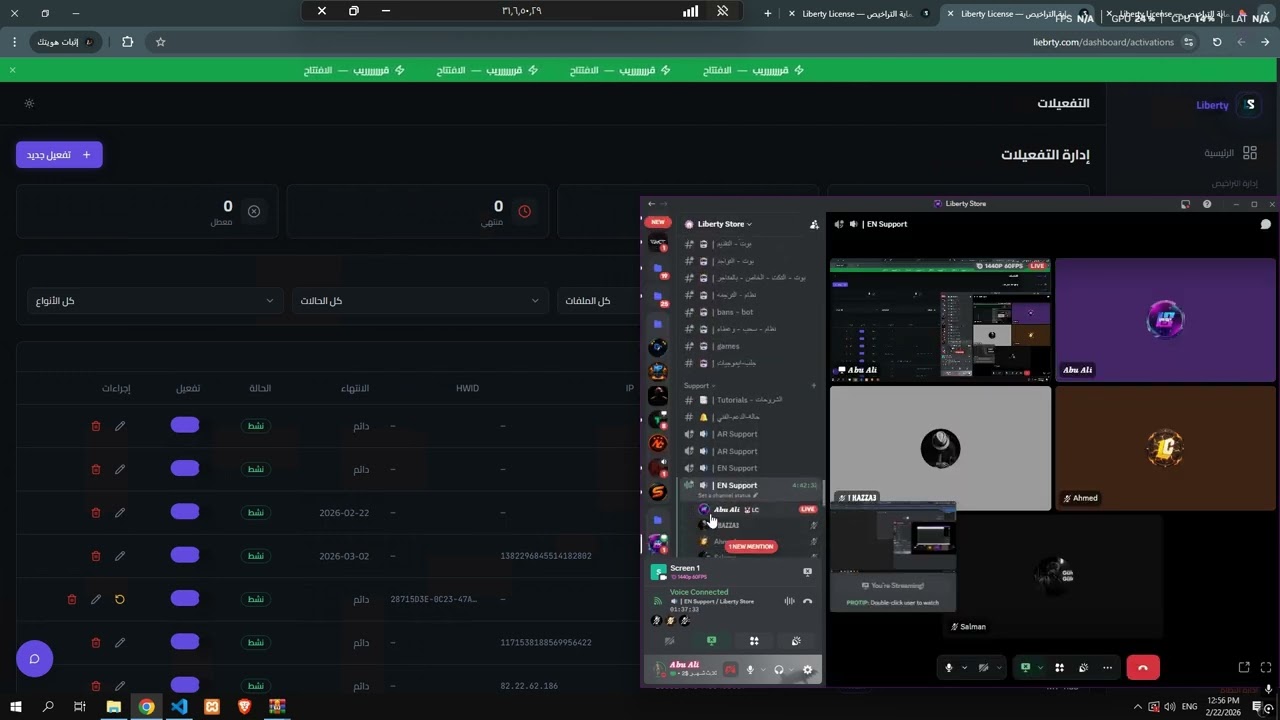Select Ahmed's video tile in the call
Viewport: 1280px width, 720px height.
tap(1165, 448)
